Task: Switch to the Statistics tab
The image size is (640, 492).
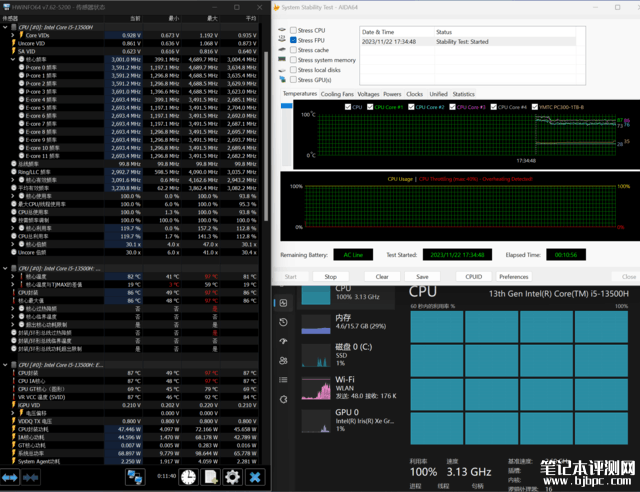Action: coord(464,94)
